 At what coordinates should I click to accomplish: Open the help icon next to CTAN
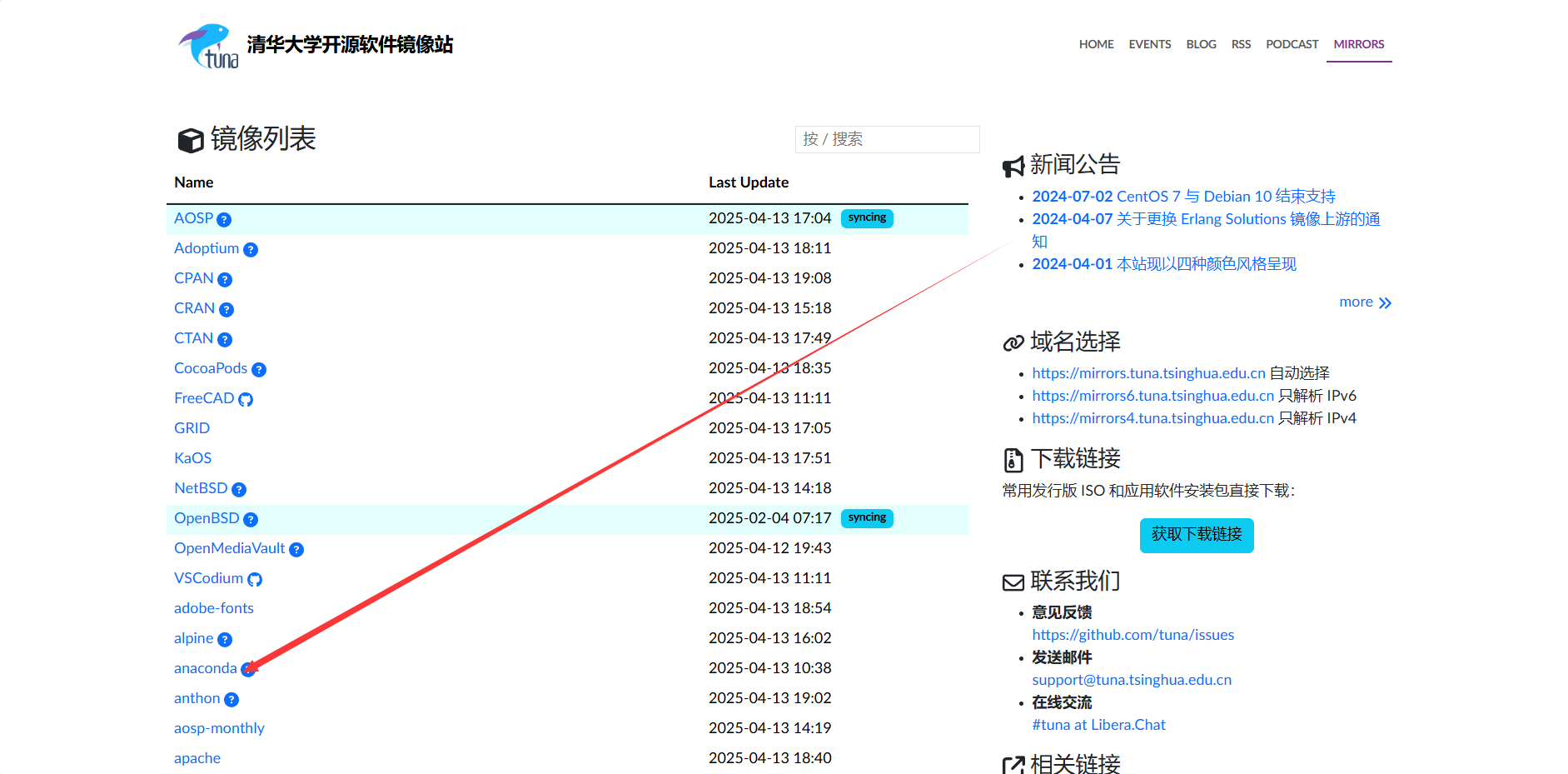225,340
